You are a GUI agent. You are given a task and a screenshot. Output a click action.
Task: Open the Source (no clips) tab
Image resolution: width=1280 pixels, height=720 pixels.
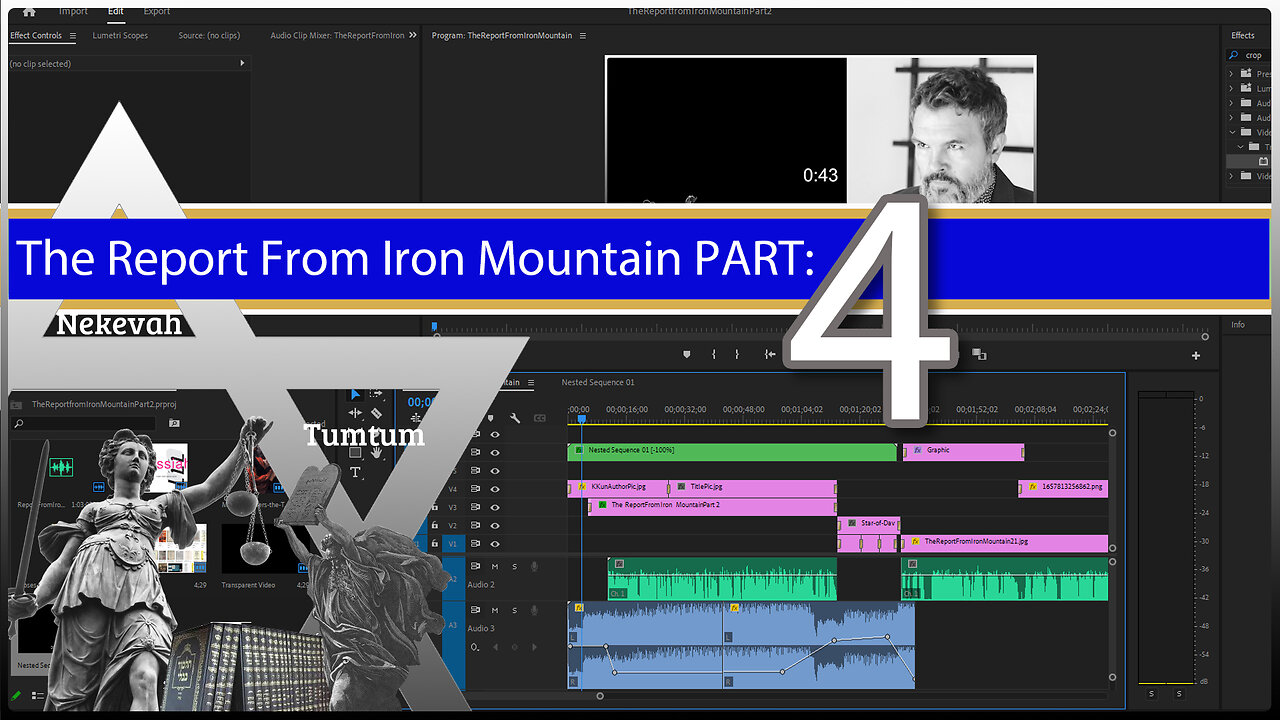209,35
